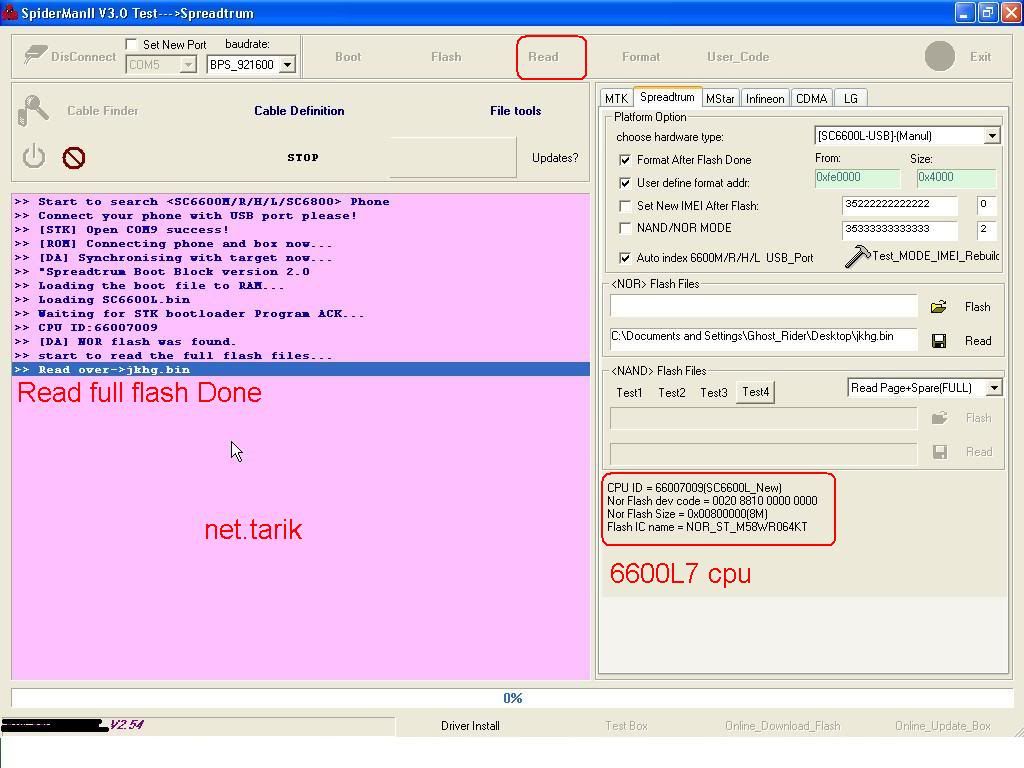Switch to the MStar tab
Viewport: 1024px width, 768px height.
[x=720, y=99]
